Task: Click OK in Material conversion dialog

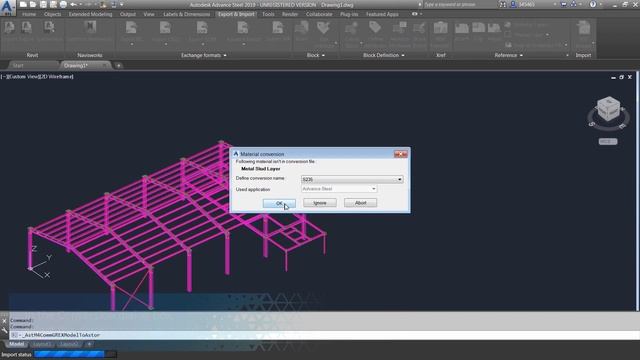Action: tap(279, 203)
